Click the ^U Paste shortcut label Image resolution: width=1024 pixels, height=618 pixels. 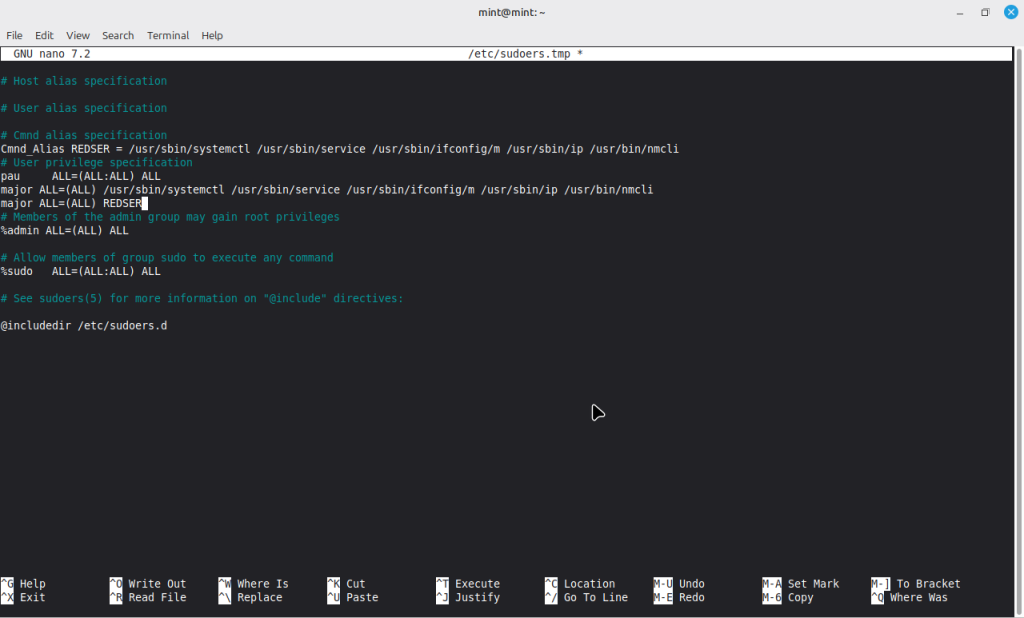coord(352,598)
